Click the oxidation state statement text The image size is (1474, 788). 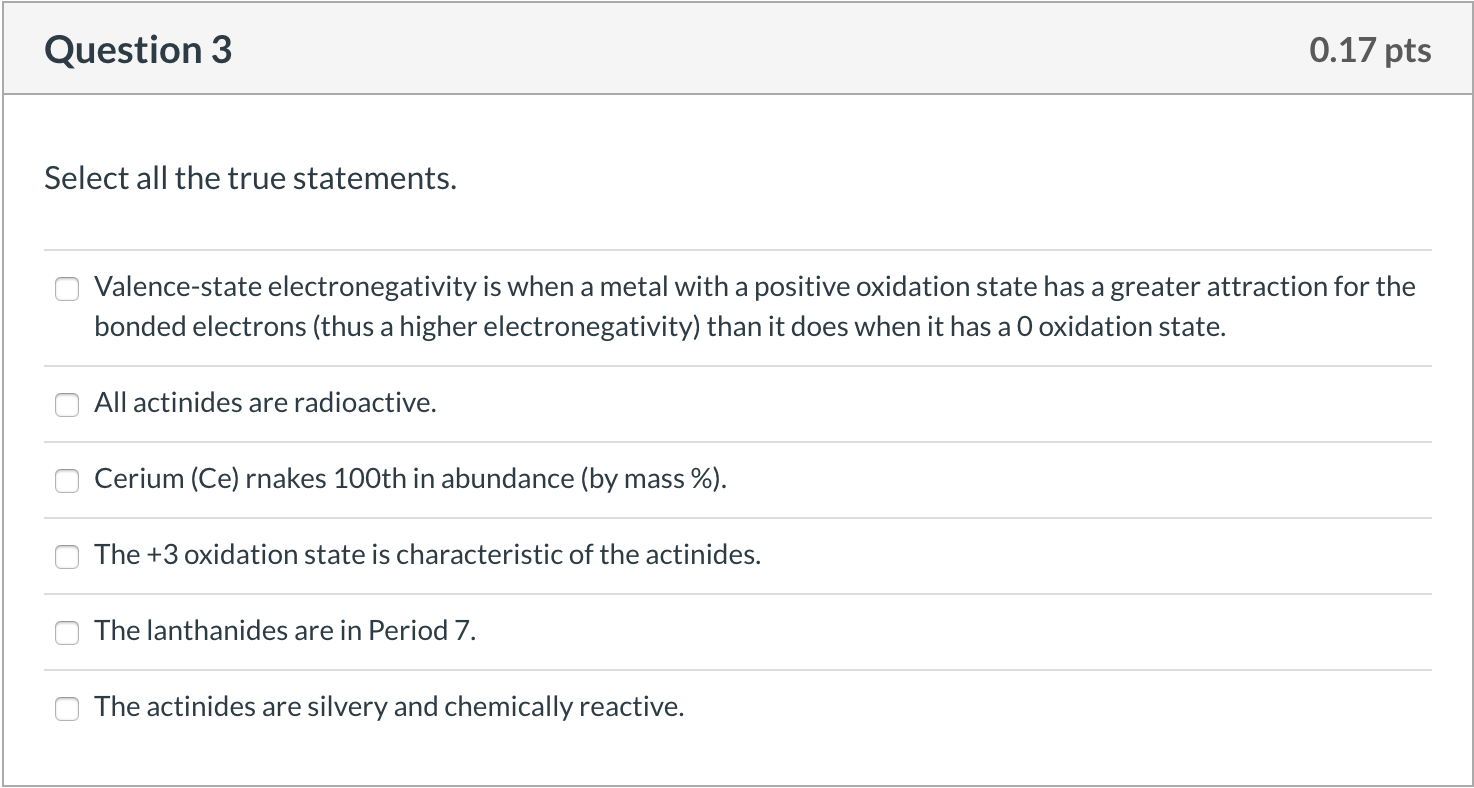pos(427,554)
